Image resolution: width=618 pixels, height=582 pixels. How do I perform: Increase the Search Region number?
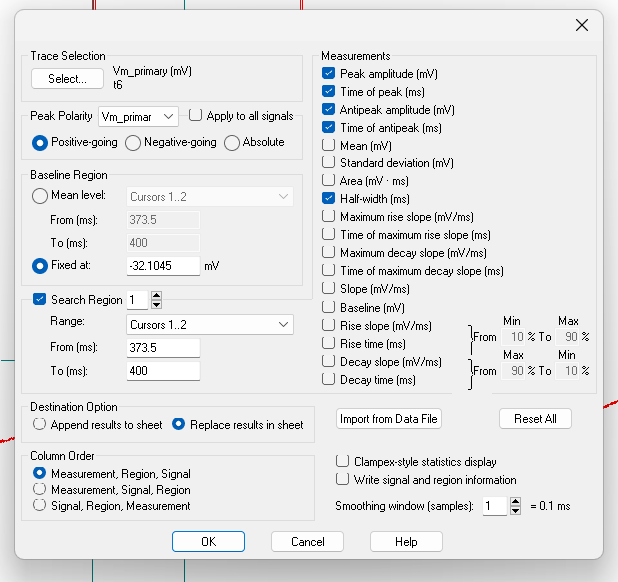(x=156, y=296)
